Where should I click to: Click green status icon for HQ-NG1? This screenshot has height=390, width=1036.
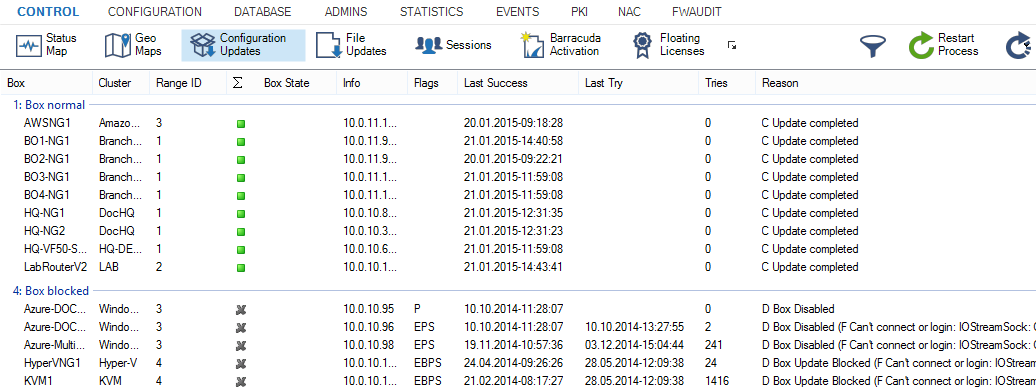pos(241,214)
